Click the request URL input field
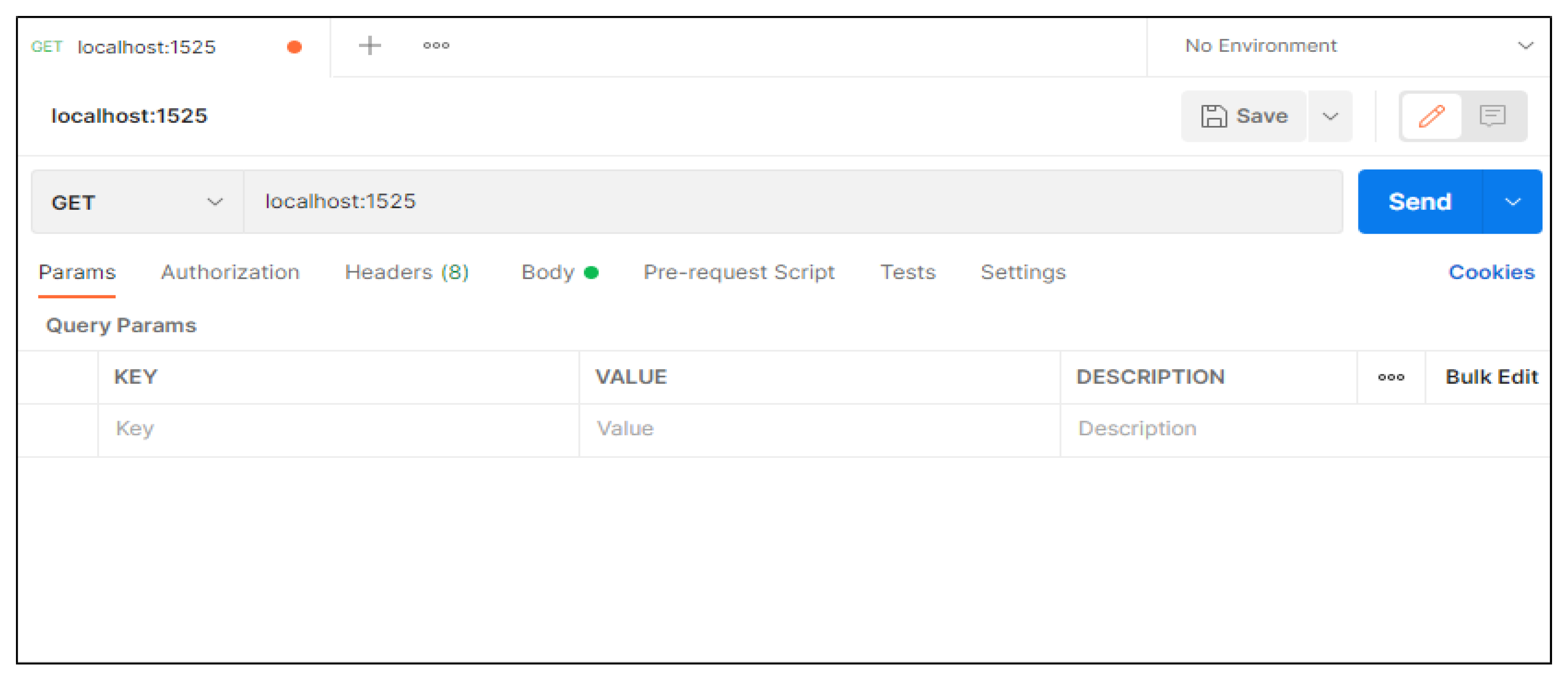This screenshot has height=680, width=1568. [791, 202]
